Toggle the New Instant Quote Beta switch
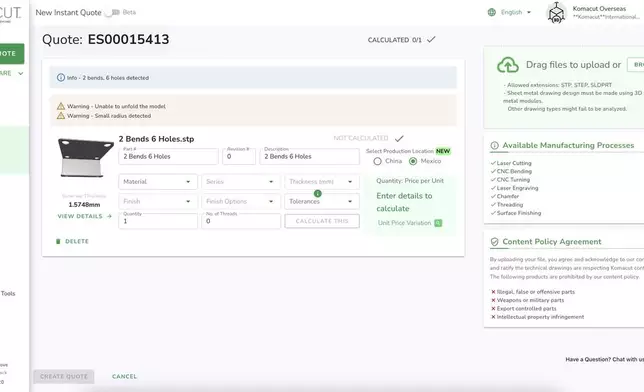This screenshot has height=392, width=644. [x=112, y=13]
